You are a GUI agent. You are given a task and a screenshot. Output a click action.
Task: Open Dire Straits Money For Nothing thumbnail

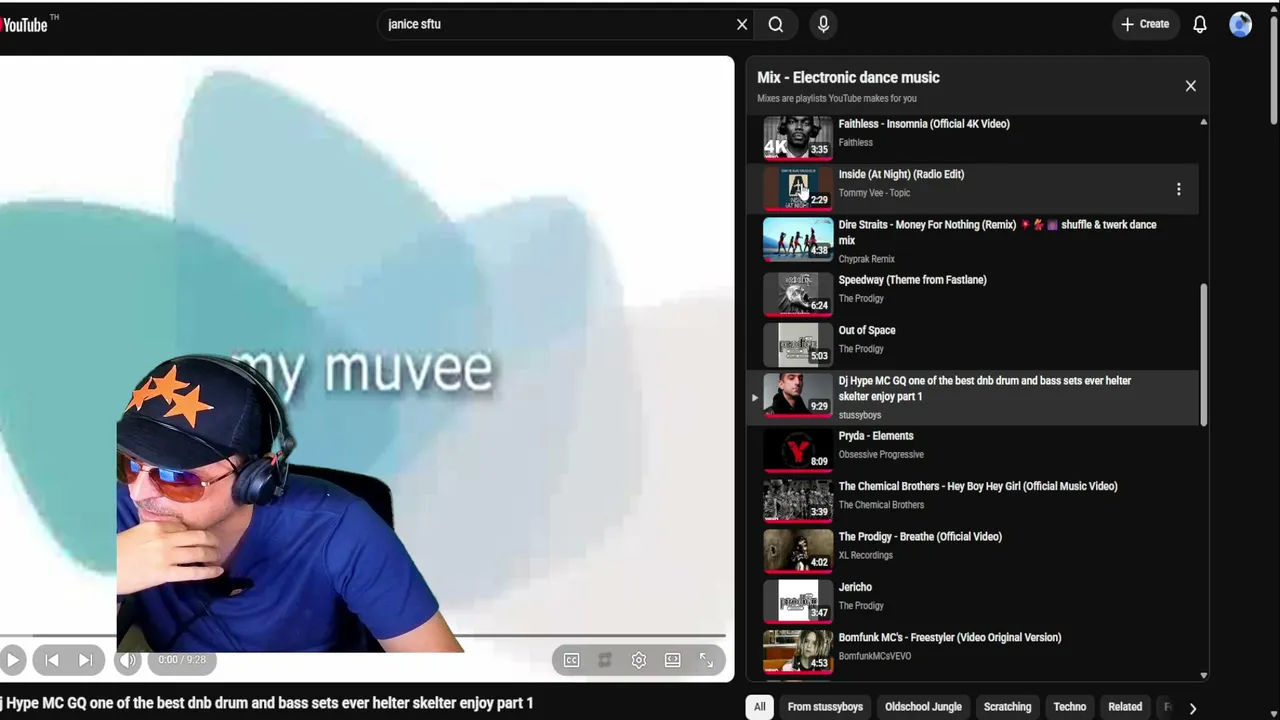(798, 238)
